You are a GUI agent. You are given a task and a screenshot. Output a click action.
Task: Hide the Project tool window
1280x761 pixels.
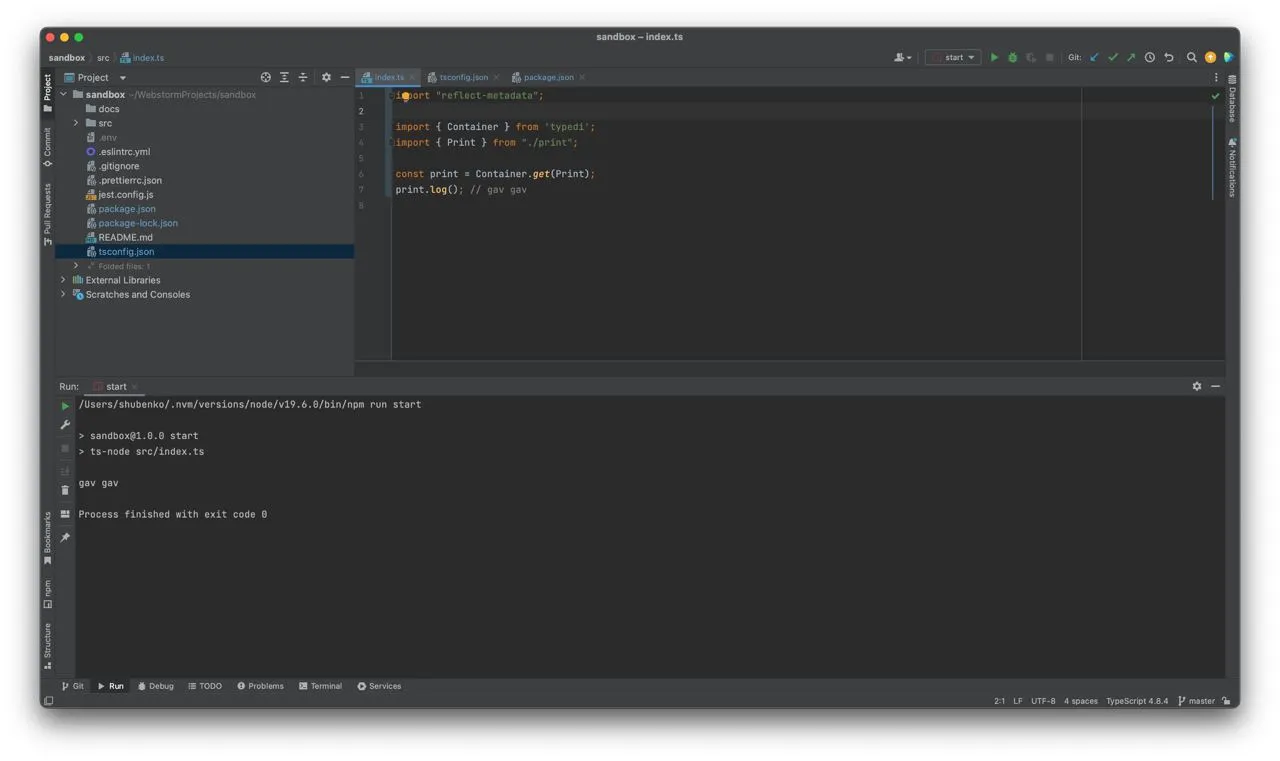pos(345,77)
